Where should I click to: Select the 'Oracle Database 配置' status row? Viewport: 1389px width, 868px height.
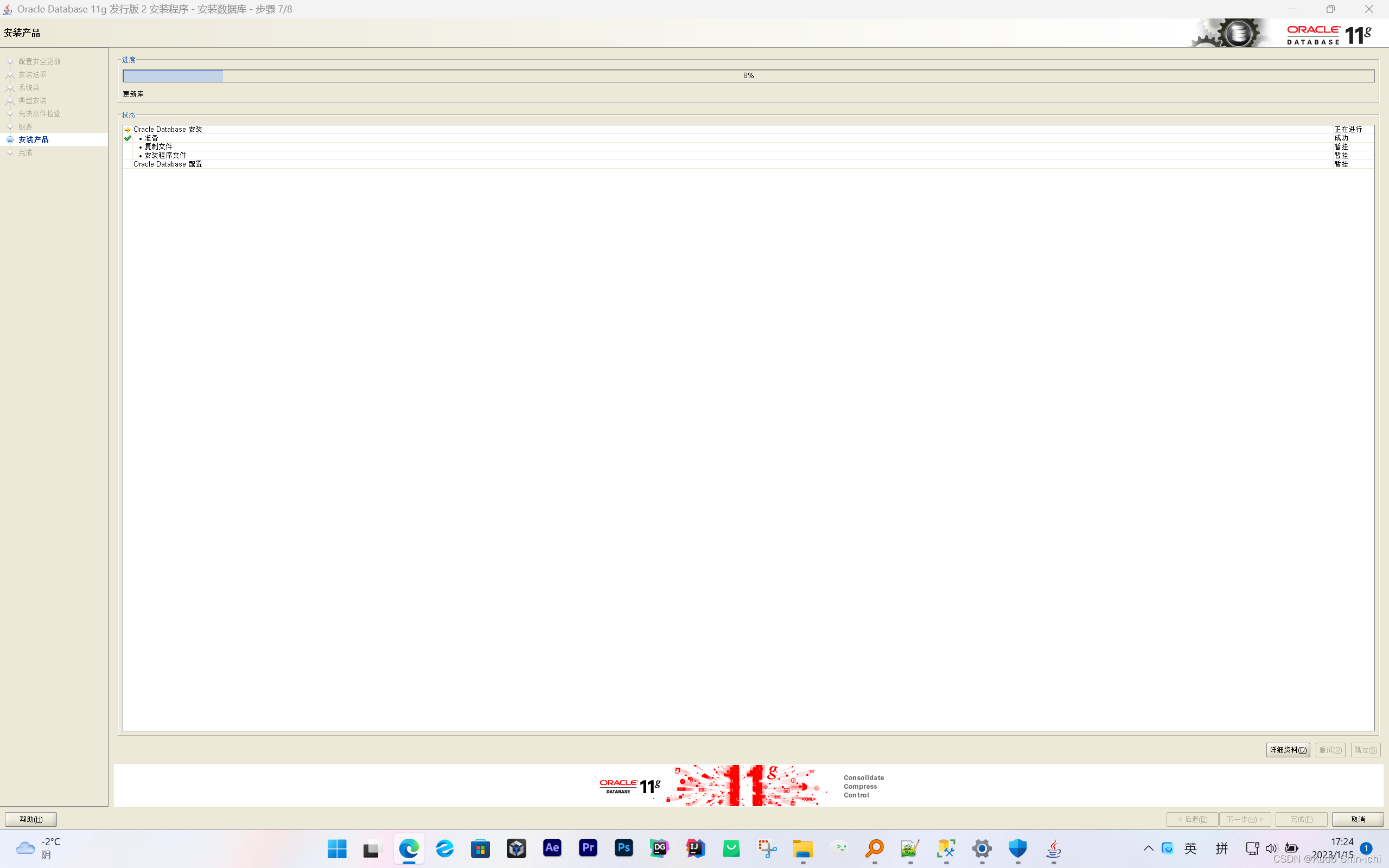coord(748,164)
